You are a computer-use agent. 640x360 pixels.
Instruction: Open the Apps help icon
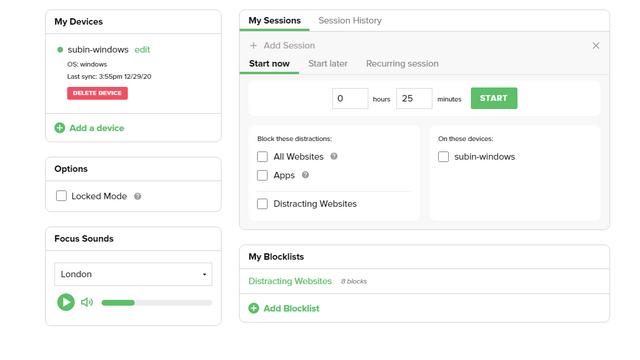point(305,175)
